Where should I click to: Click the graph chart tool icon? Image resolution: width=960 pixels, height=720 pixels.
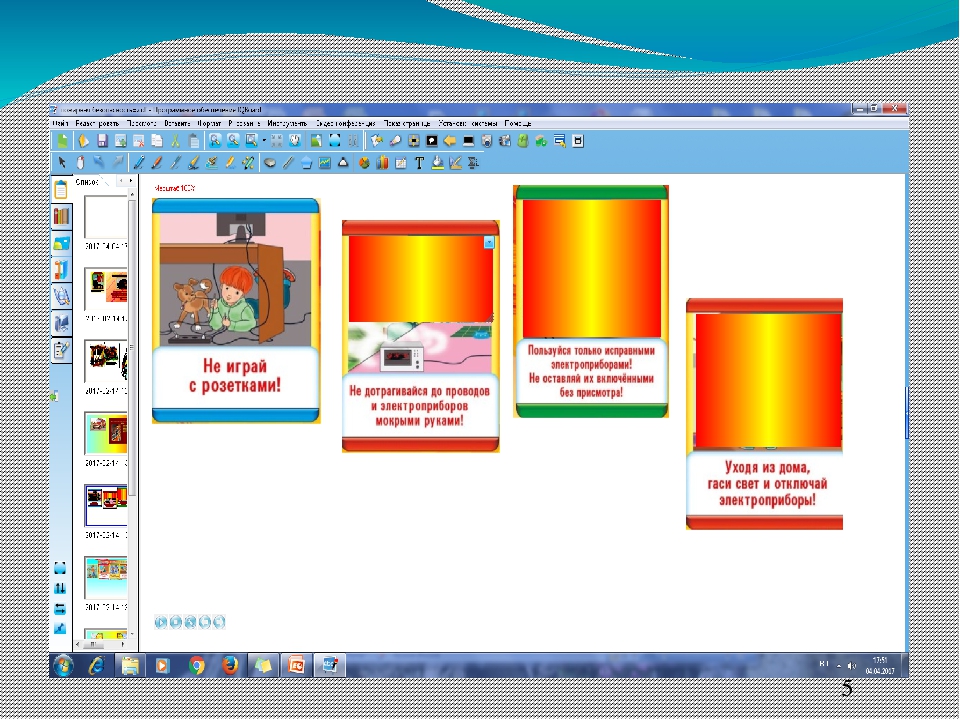click(324, 162)
